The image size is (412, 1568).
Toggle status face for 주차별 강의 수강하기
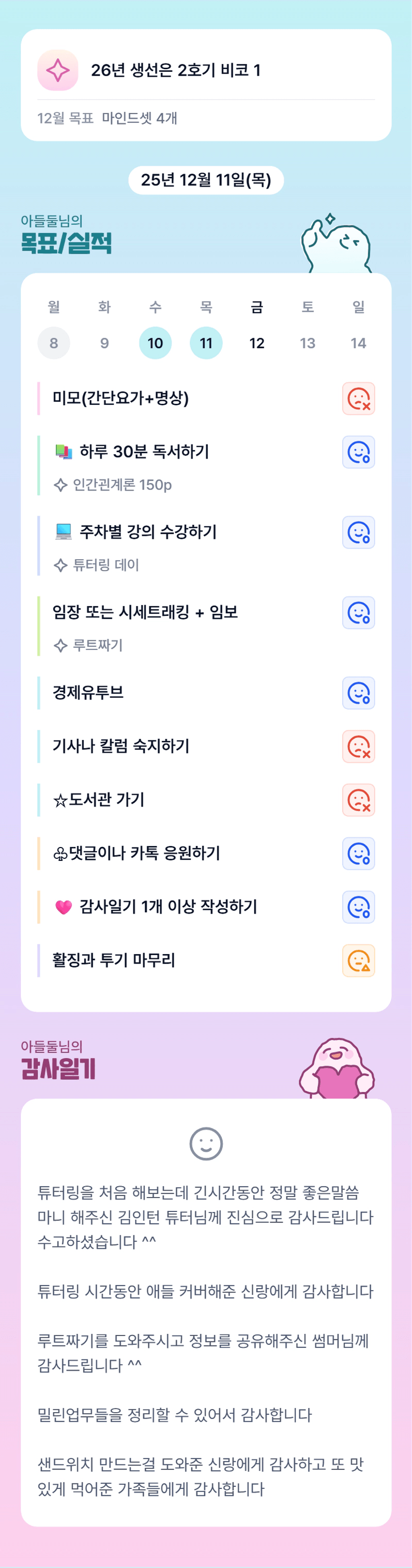click(x=359, y=533)
